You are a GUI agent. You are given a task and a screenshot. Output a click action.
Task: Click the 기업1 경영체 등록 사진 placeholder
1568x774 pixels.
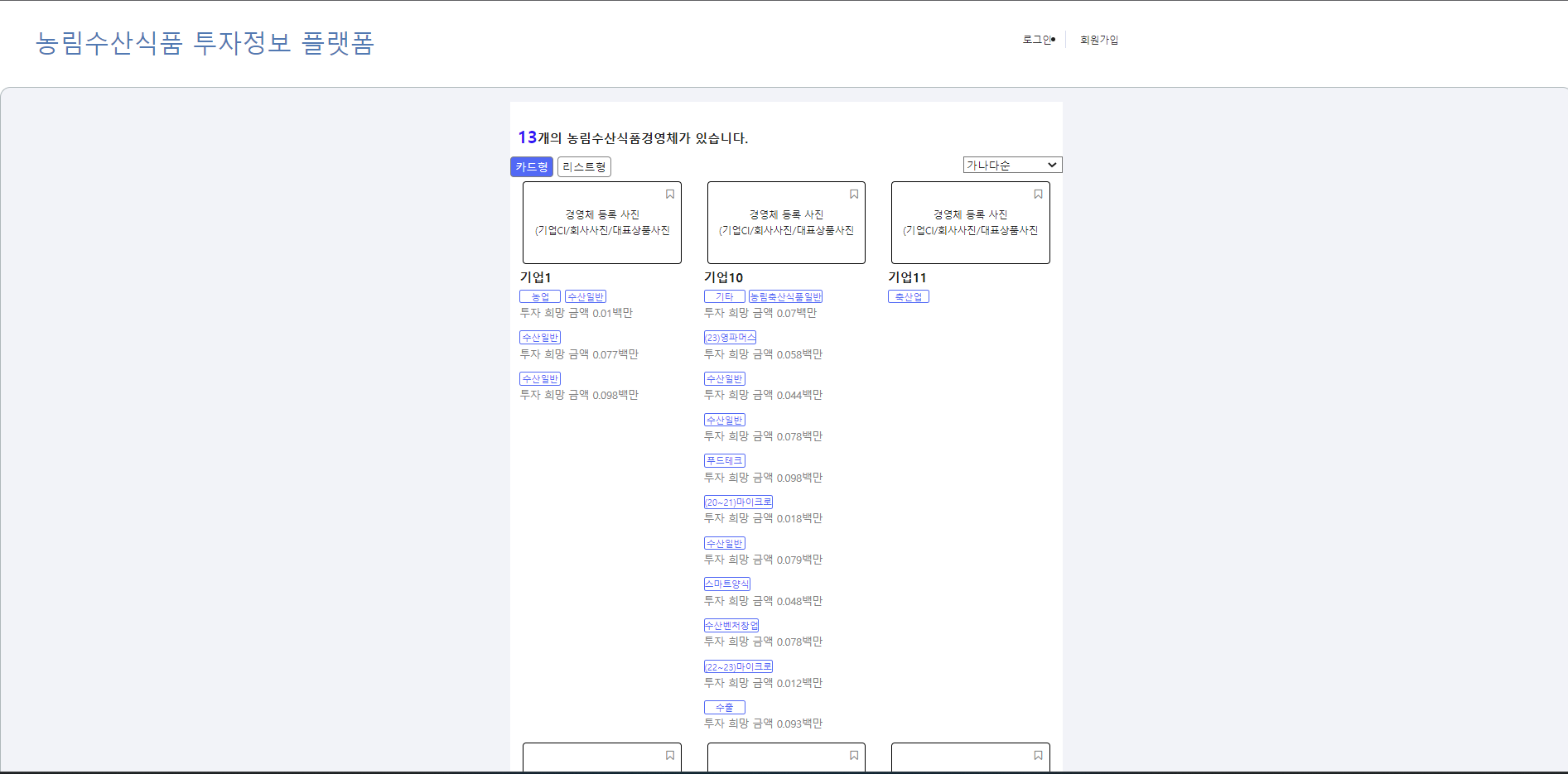point(602,223)
